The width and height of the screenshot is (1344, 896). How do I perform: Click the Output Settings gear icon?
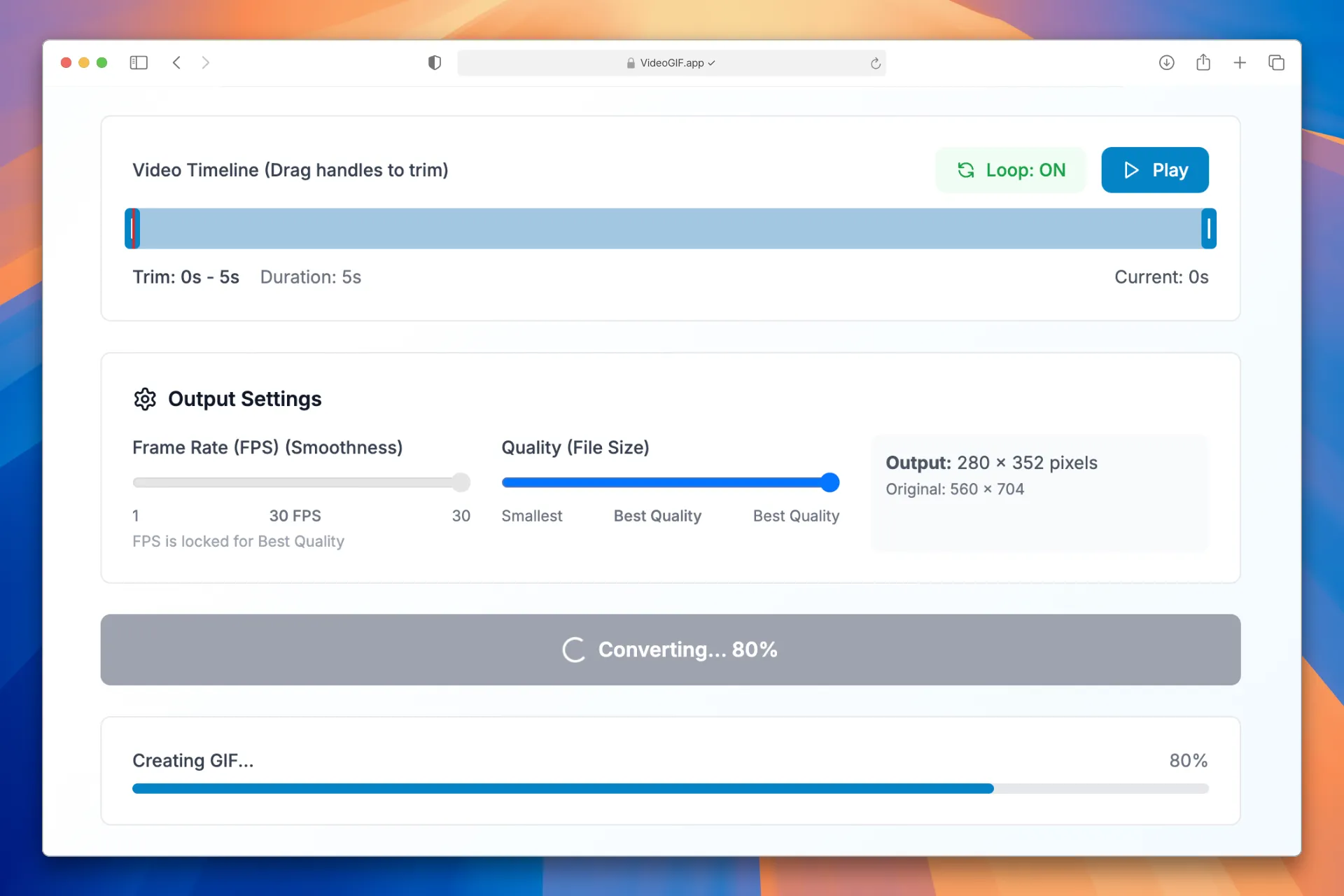[145, 399]
